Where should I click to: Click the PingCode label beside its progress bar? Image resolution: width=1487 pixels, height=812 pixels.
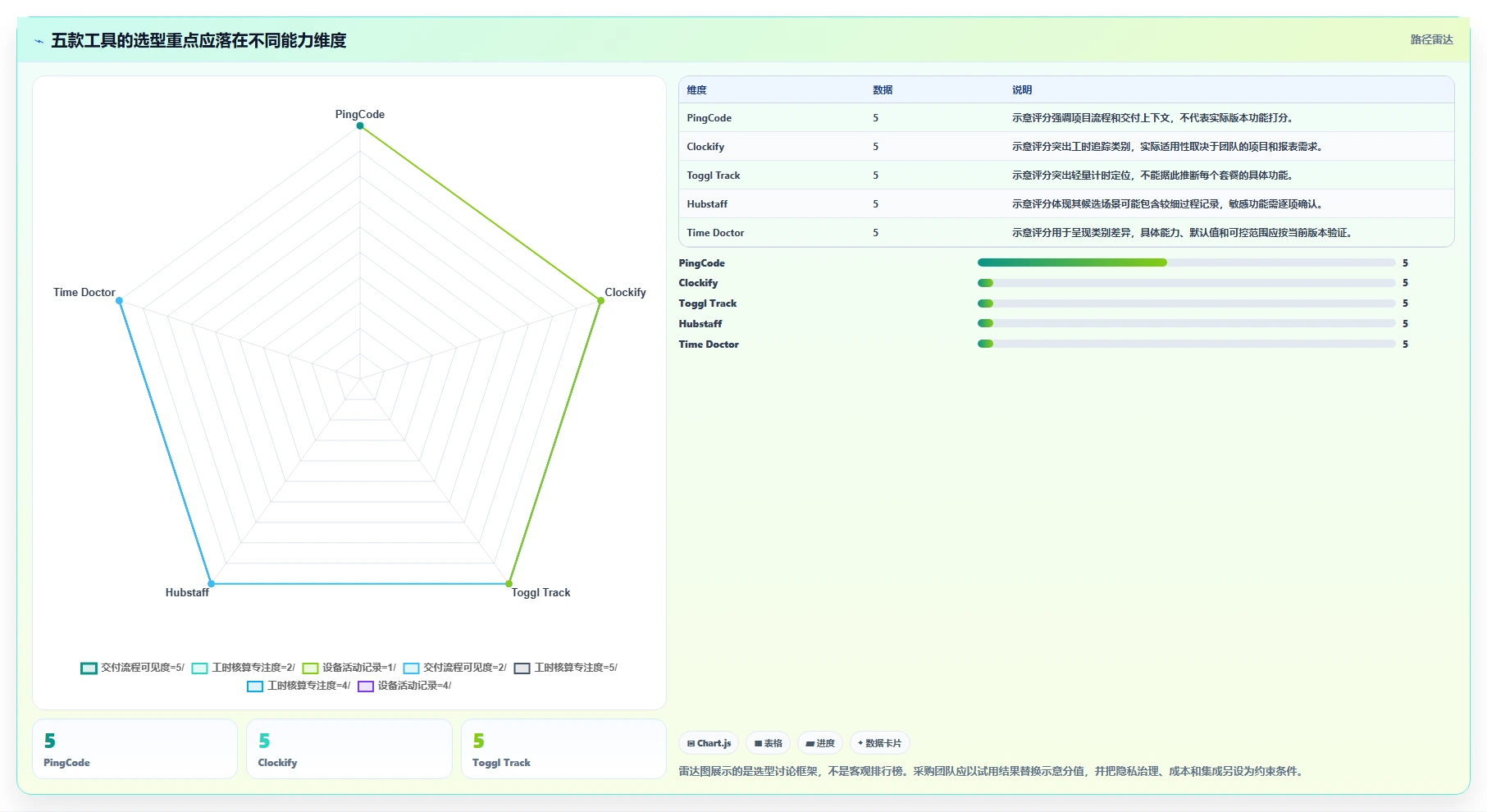pyautogui.click(x=702, y=263)
